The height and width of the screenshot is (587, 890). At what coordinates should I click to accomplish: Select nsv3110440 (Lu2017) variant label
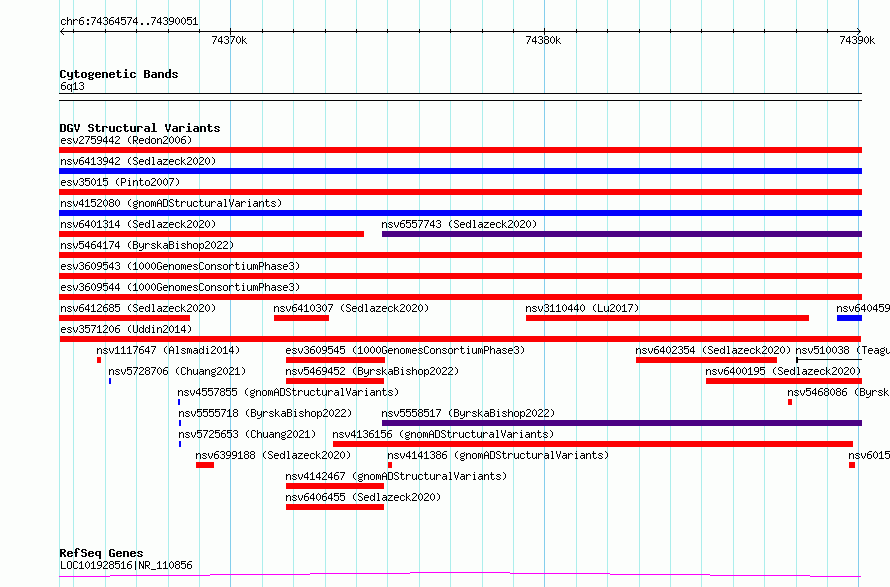coord(582,308)
